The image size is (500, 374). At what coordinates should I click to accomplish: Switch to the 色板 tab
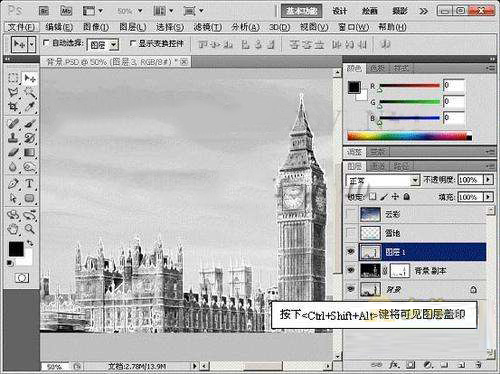pyautogui.click(x=377, y=68)
